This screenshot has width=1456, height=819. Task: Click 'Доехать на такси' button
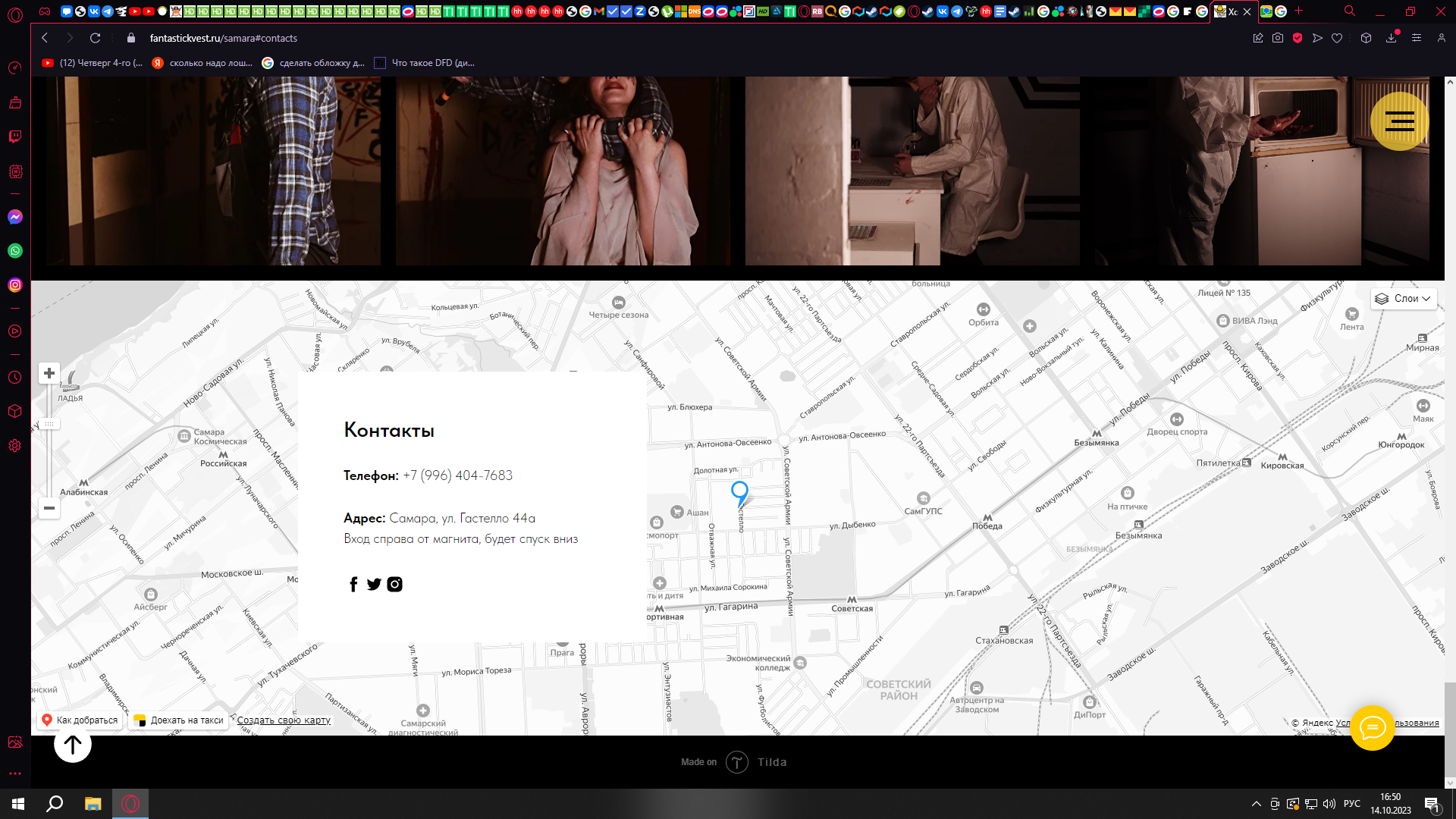(178, 720)
